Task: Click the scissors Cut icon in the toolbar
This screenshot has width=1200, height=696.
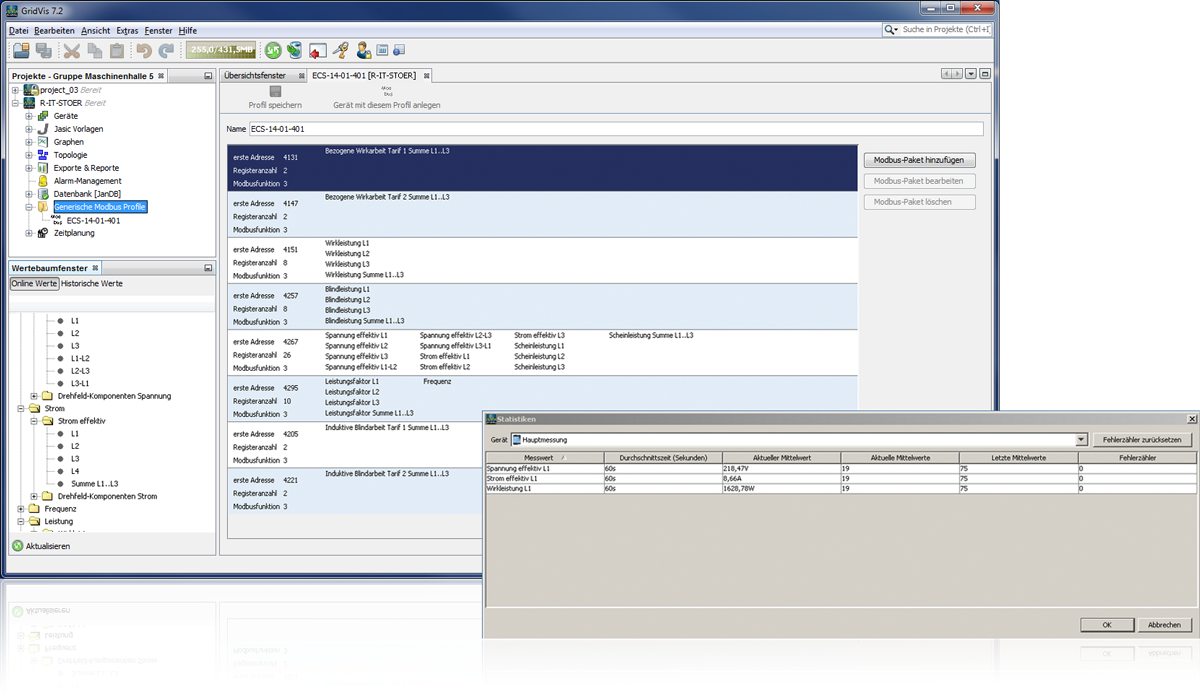Action: tap(71, 50)
